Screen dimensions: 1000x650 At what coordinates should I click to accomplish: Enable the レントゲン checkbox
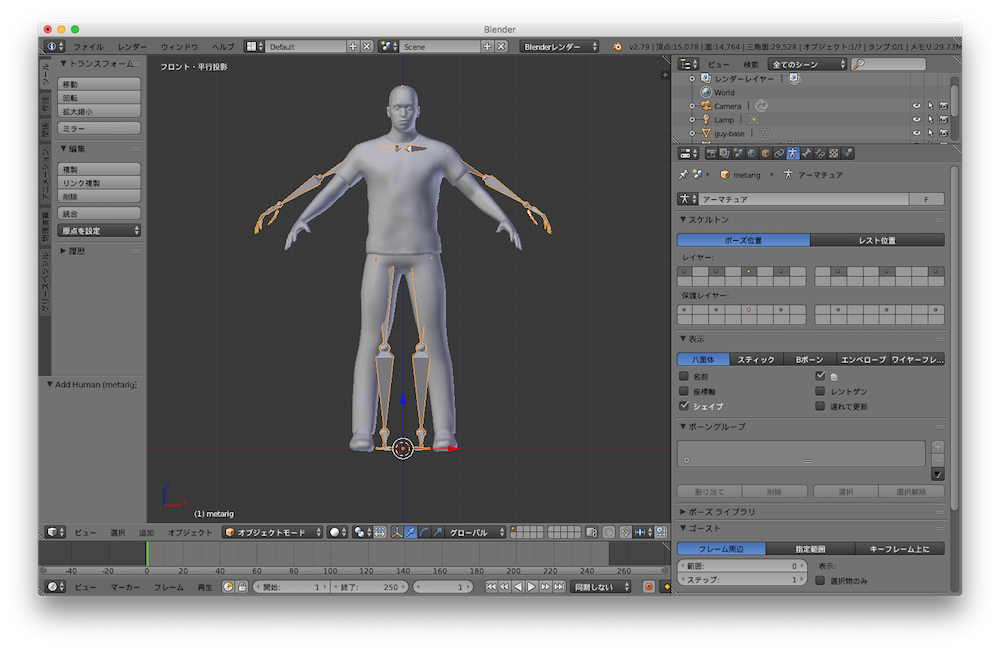[x=820, y=392]
